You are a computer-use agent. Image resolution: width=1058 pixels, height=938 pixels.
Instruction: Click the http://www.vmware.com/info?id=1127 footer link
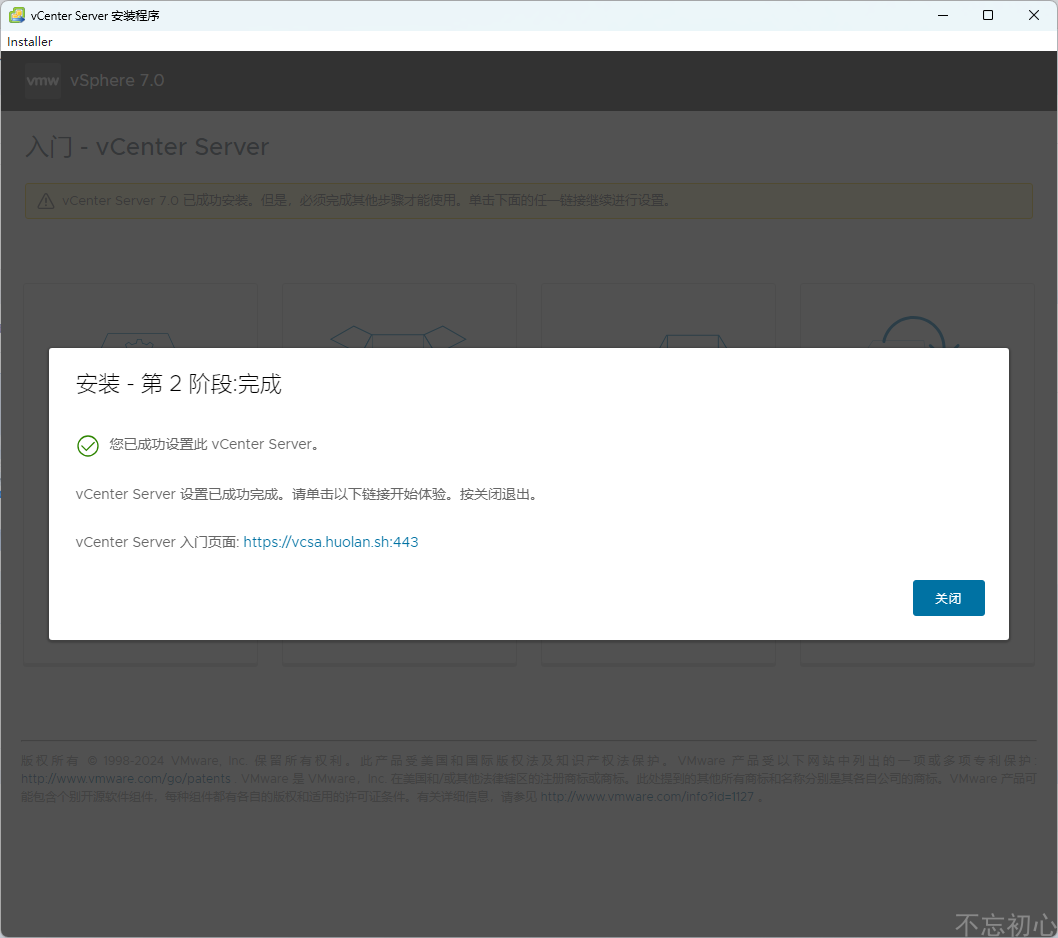pos(646,796)
